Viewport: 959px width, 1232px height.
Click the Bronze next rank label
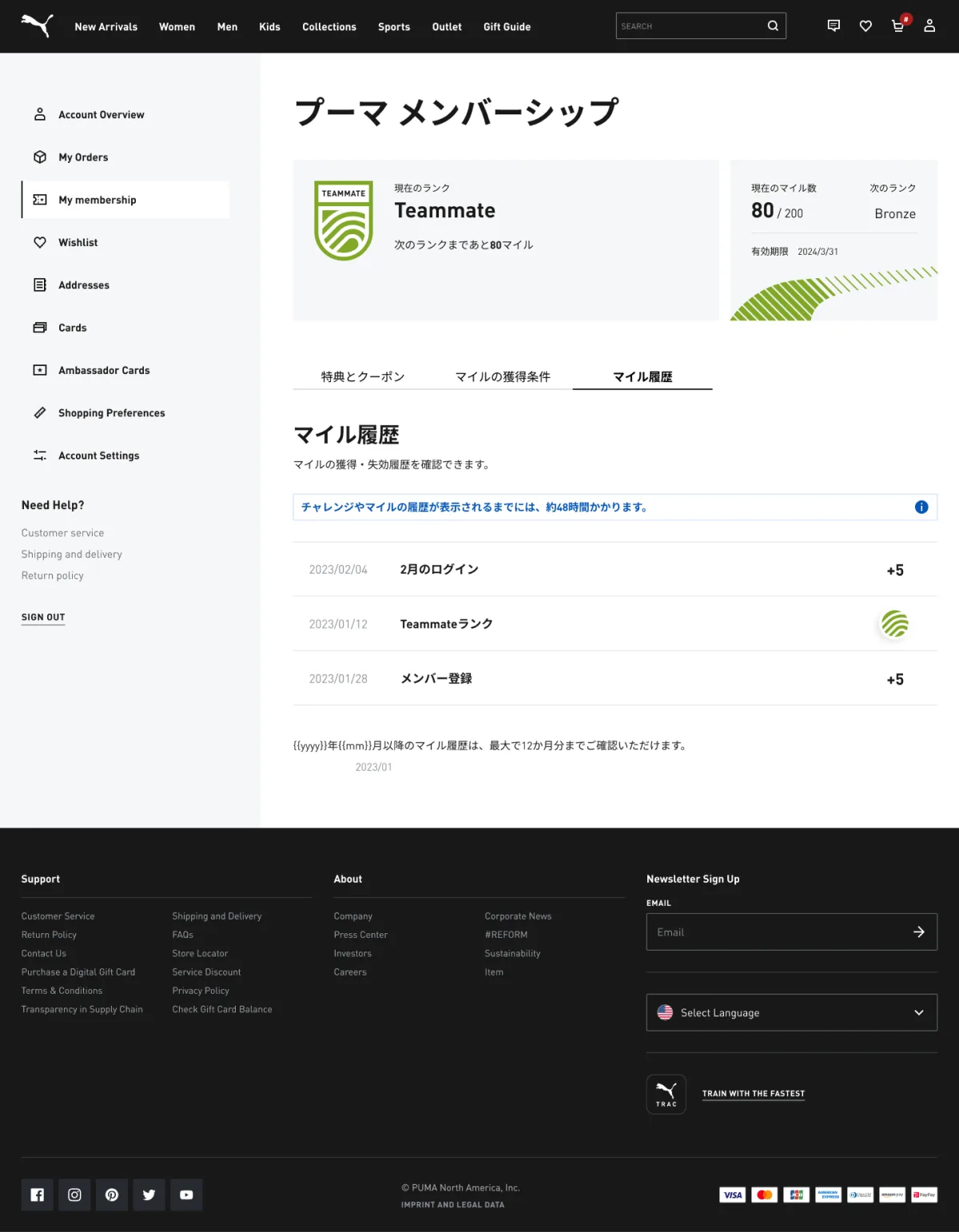click(895, 213)
